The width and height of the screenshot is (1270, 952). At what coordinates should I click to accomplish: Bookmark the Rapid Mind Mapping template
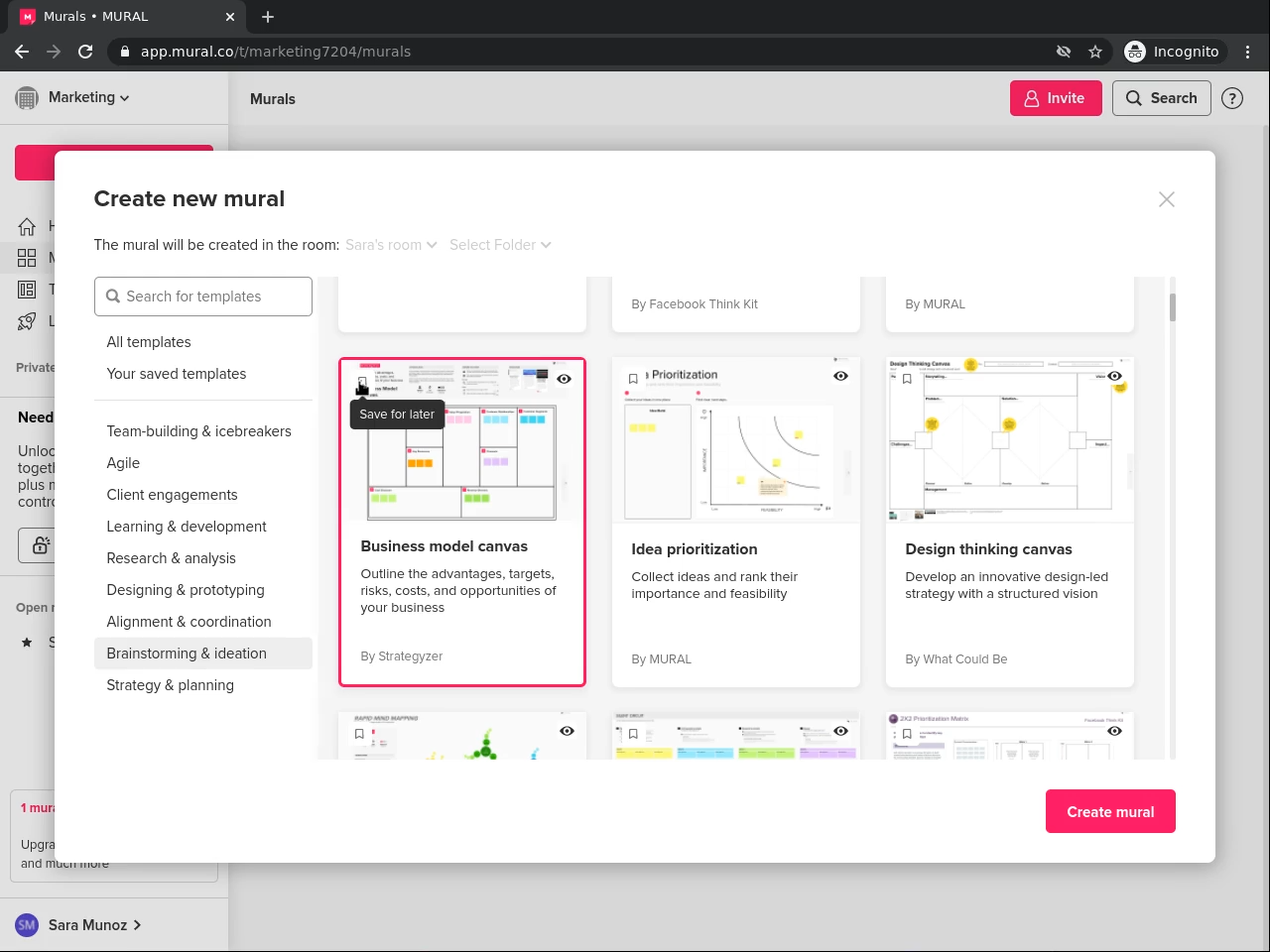click(359, 734)
